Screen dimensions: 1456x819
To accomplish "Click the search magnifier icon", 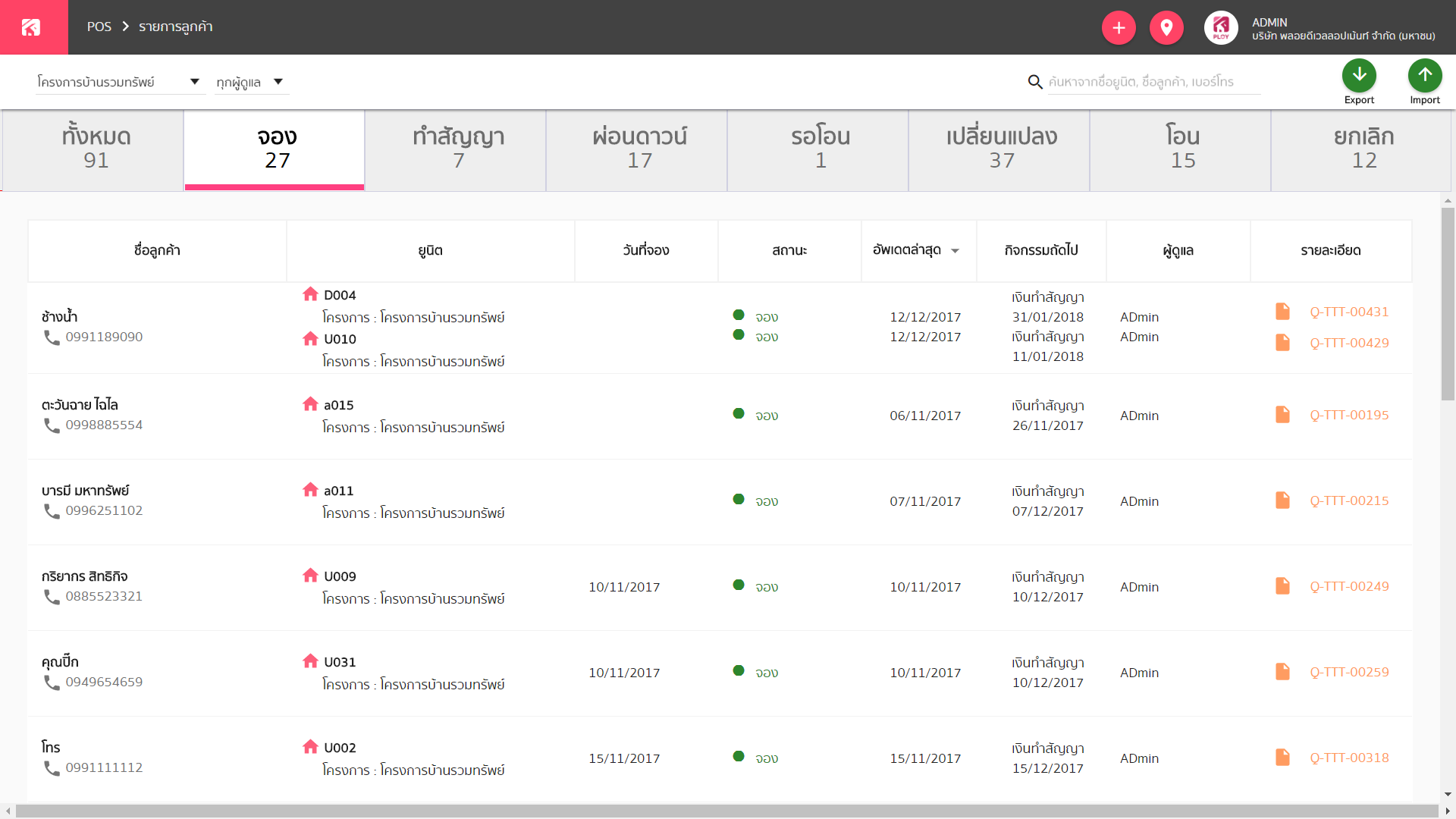I will (1035, 82).
